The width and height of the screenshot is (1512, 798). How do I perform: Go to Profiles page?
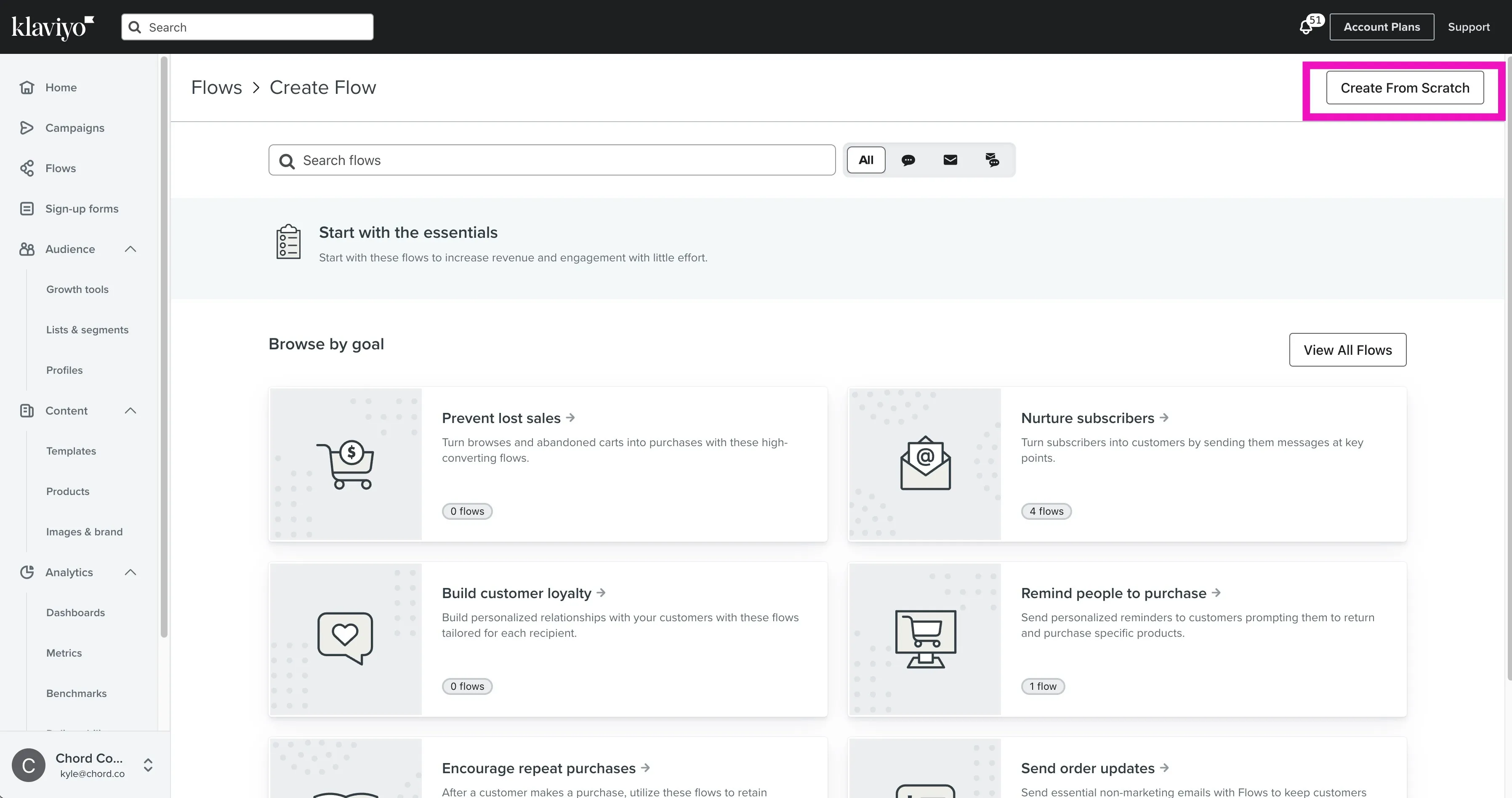pos(64,370)
